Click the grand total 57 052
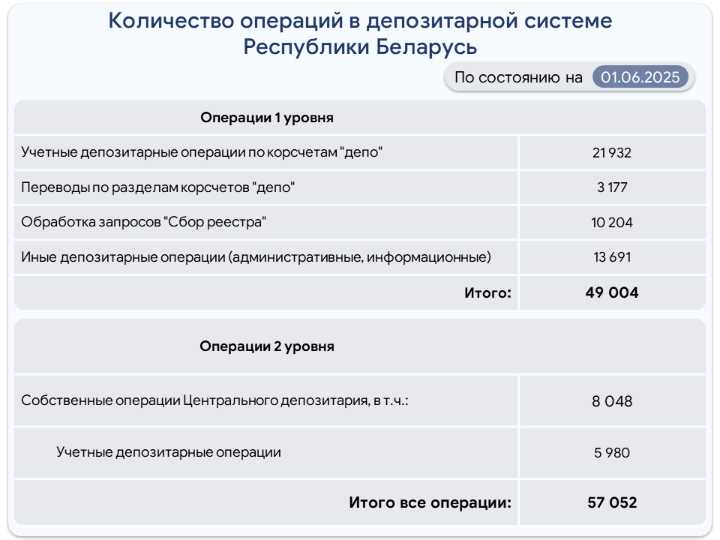720x540 pixels. [x=612, y=502]
